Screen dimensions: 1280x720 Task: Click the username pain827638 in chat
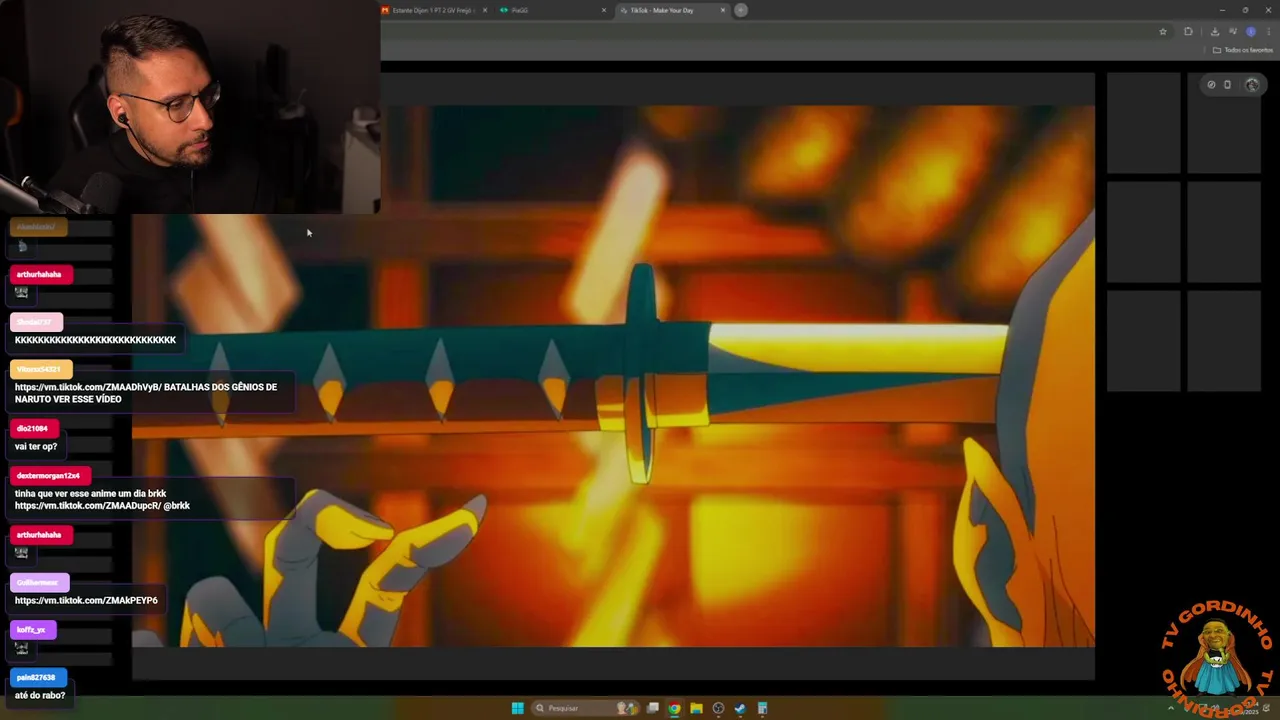point(36,678)
